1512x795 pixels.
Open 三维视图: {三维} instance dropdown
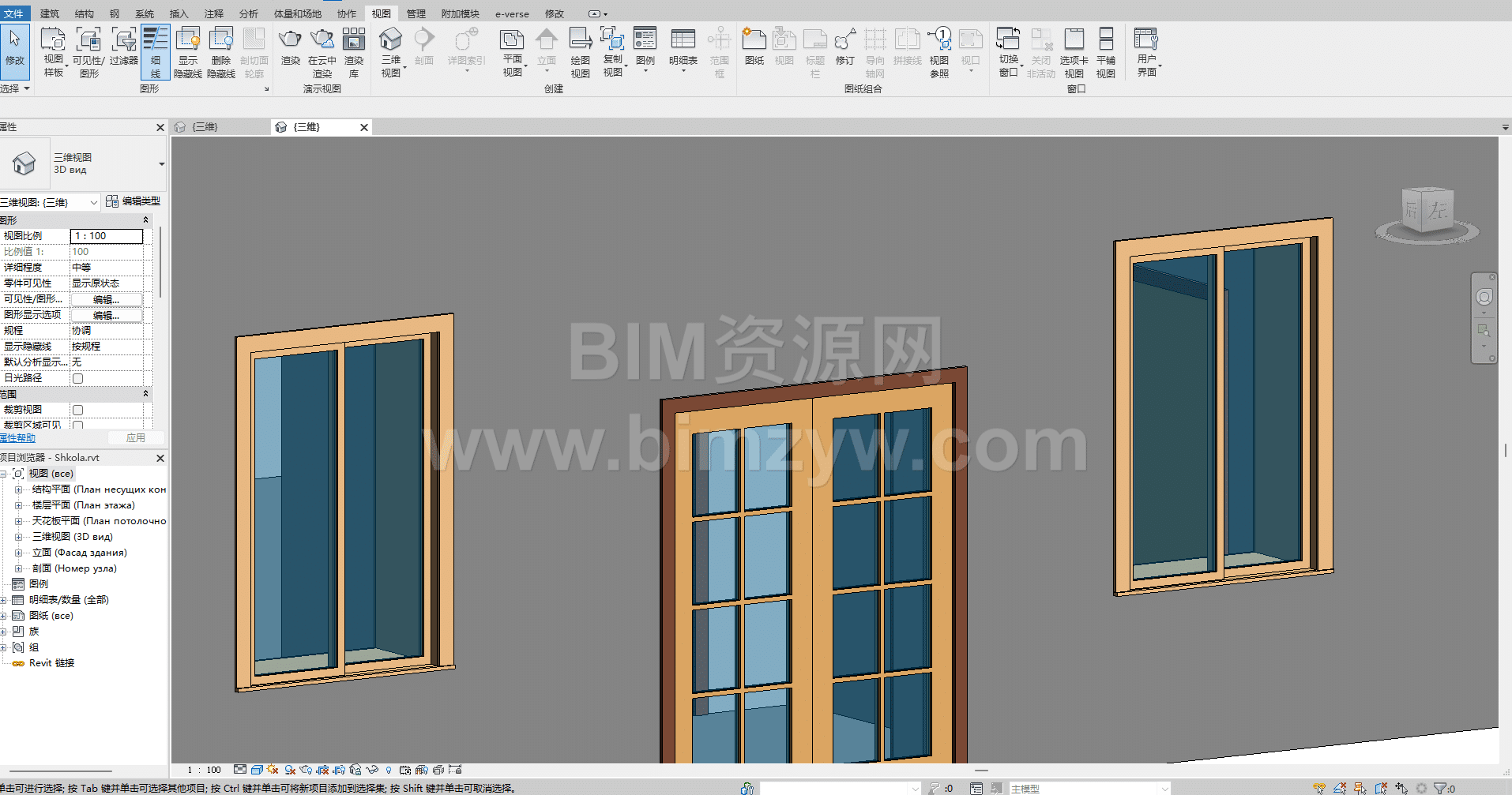click(51, 202)
